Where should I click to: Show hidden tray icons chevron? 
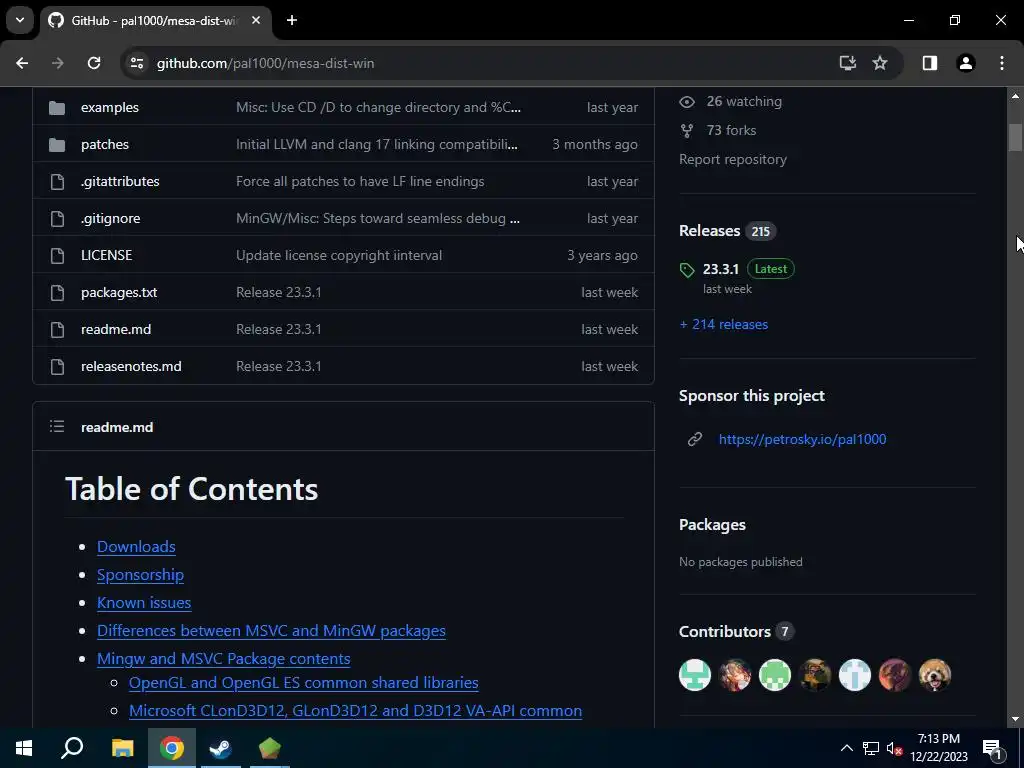coord(846,748)
